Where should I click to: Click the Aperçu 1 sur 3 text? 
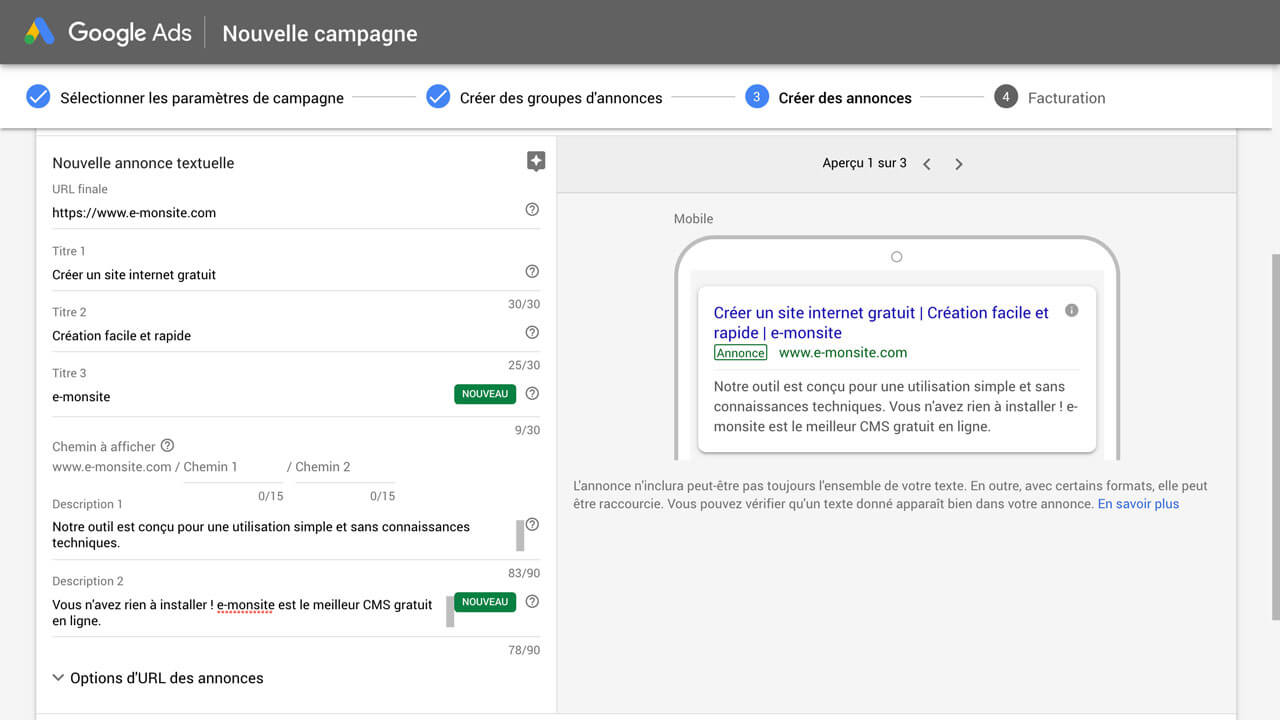click(x=864, y=163)
